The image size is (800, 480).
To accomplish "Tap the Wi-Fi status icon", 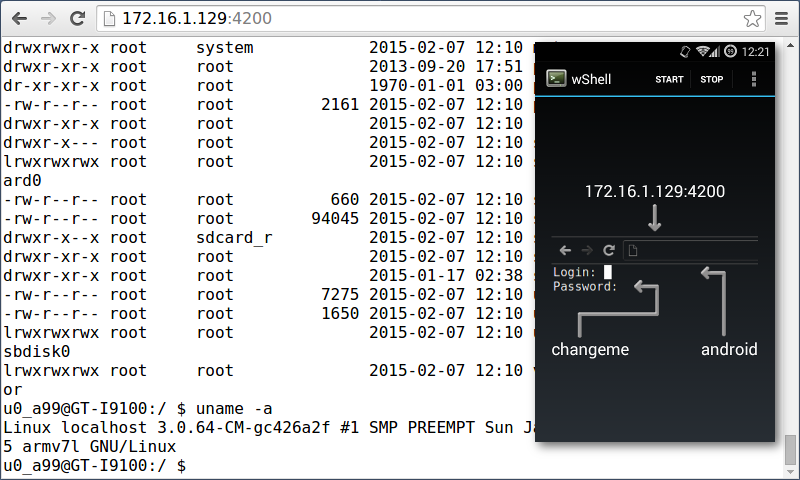I will (703, 52).
